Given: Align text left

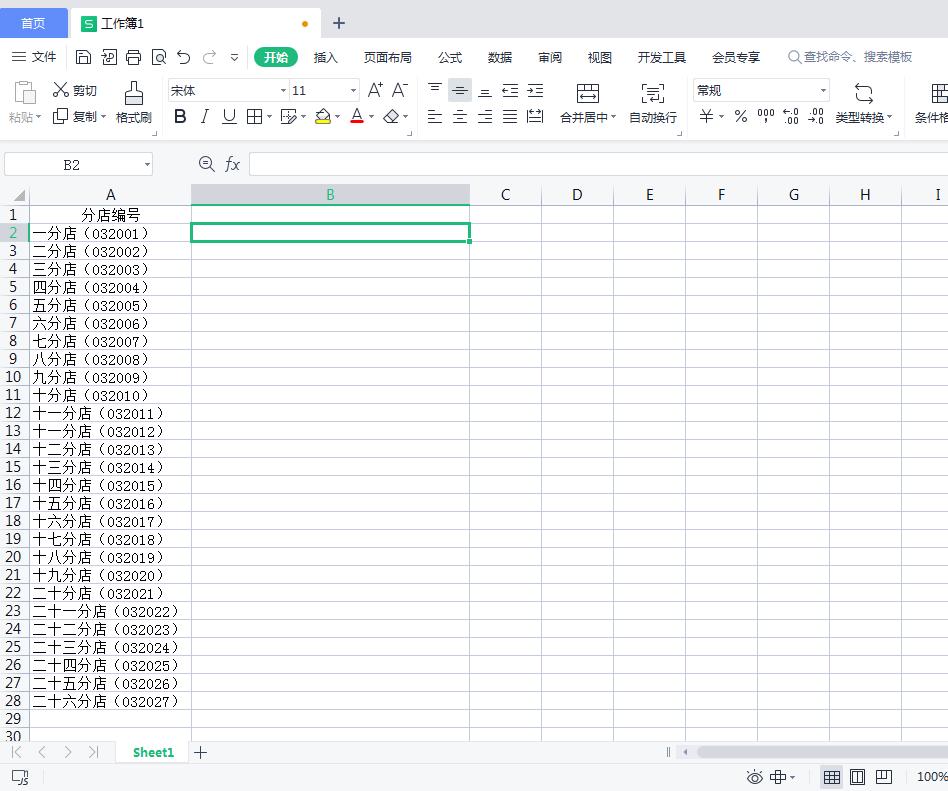Looking at the screenshot, I should click(x=435, y=116).
